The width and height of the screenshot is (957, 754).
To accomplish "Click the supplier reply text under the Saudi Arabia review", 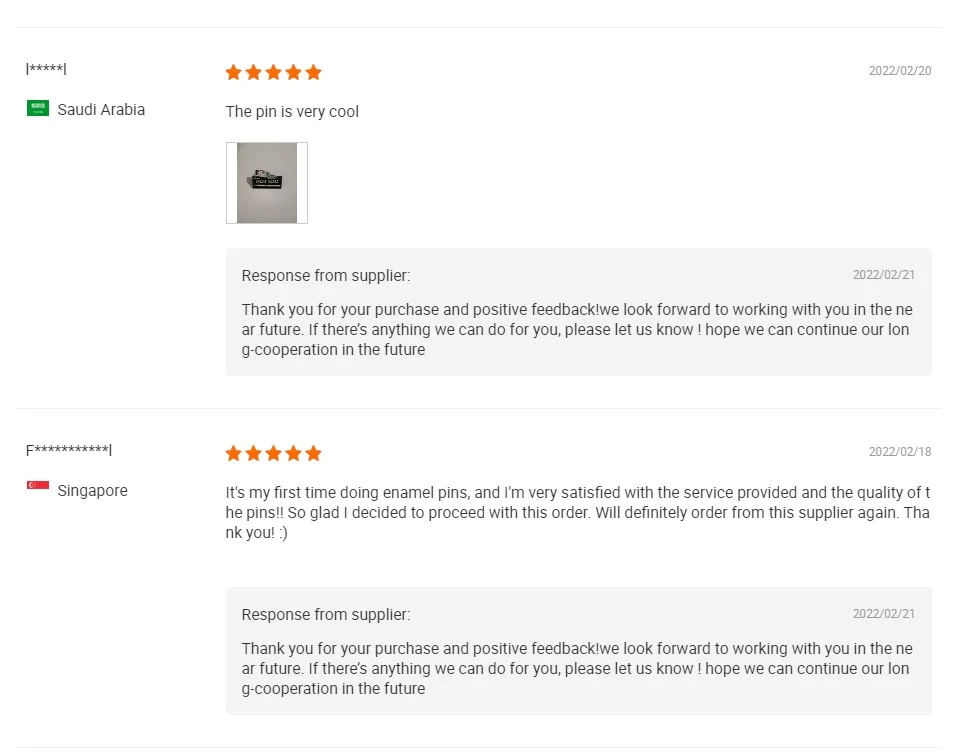I will [577, 330].
